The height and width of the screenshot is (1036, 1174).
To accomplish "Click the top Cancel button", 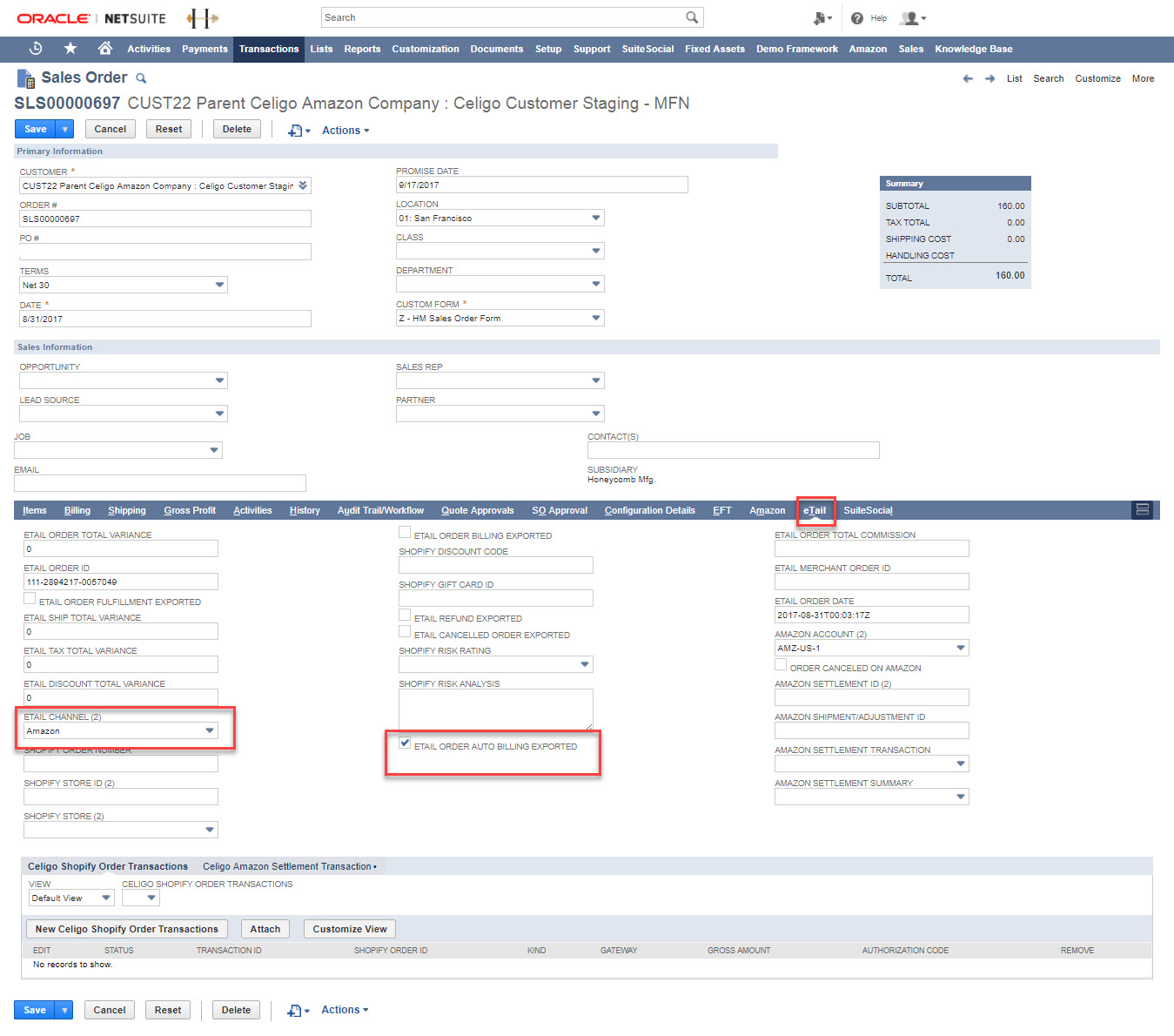I will click(111, 129).
